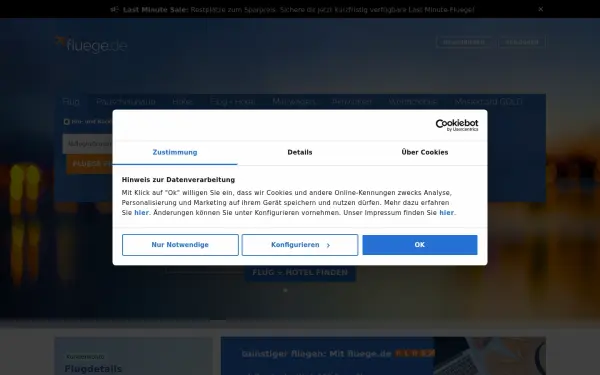Open the Impressum 'hier' link
Screen dimensions: 600x375
(447, 213)
